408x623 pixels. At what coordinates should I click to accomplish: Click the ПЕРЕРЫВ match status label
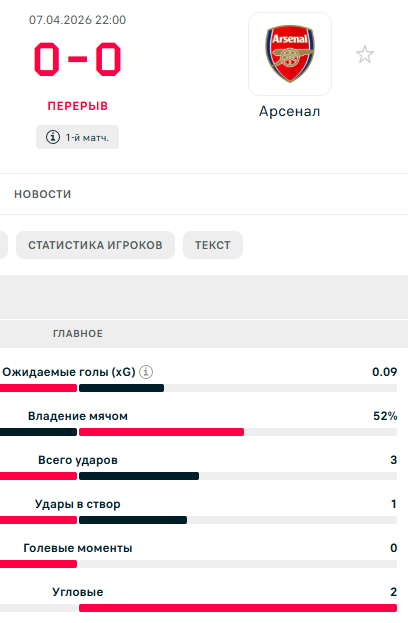pyautogui.click(x=78, y=106)
